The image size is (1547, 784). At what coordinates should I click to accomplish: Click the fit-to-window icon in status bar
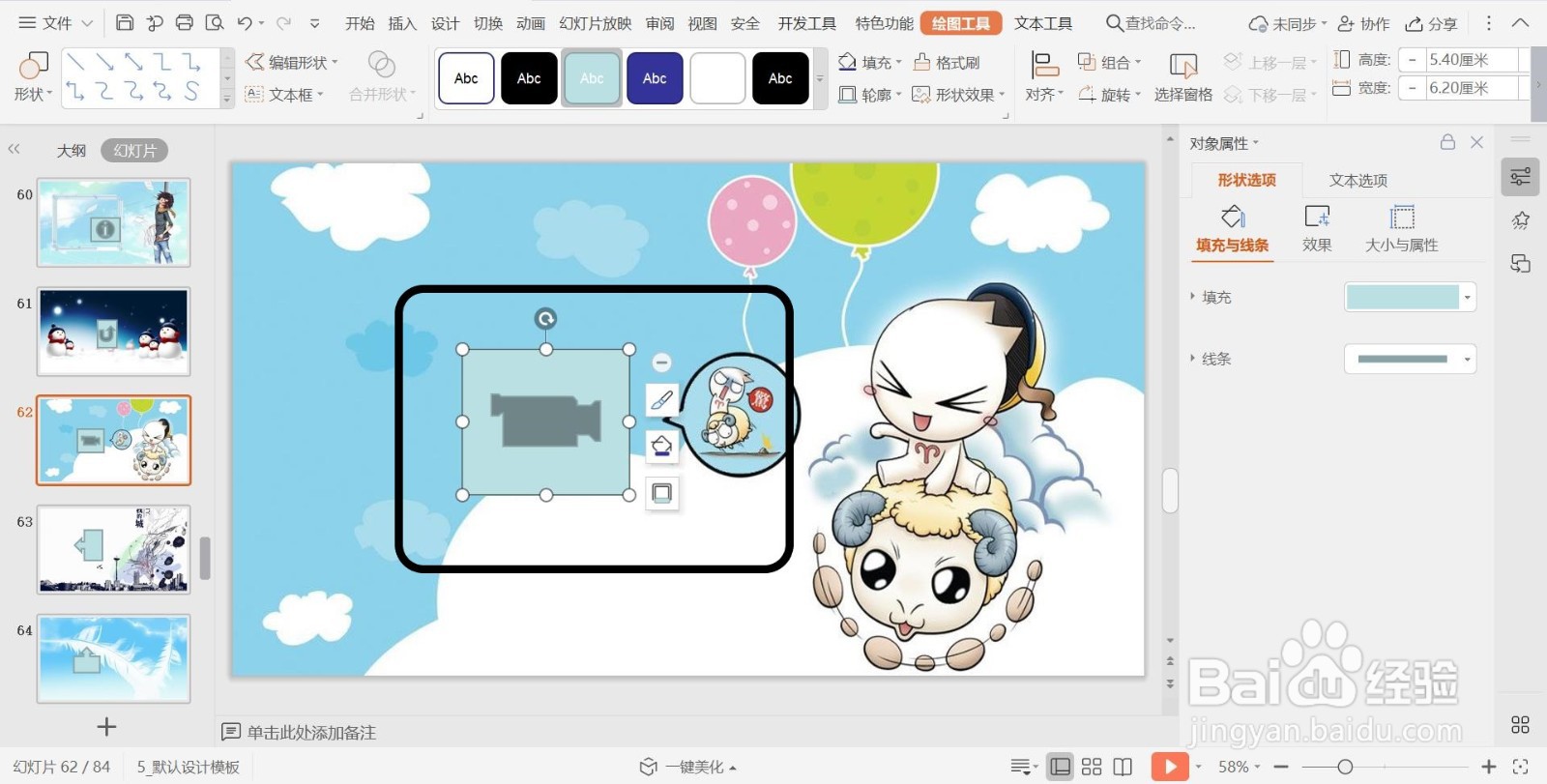pyautogui.click(x=1521, y=767)
